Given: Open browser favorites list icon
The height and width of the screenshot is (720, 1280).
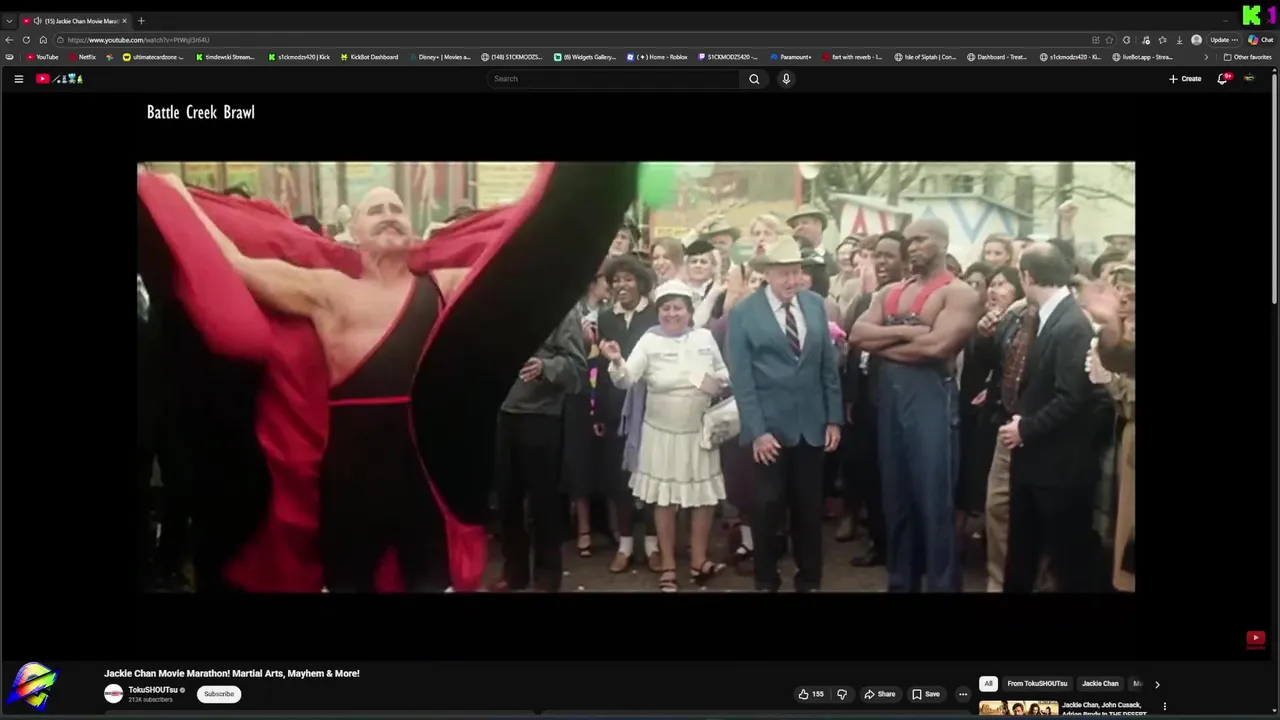Looking at the screenshot, I should (x=1162, y=40).
